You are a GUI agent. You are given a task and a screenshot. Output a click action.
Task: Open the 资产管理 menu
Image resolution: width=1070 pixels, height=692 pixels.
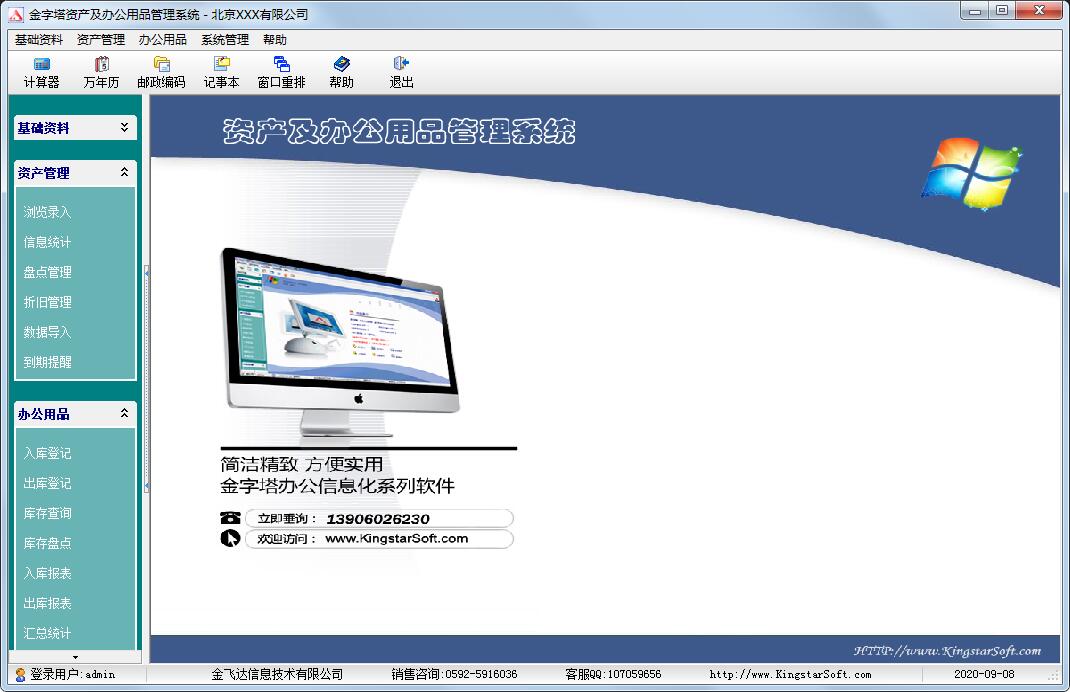101,40
